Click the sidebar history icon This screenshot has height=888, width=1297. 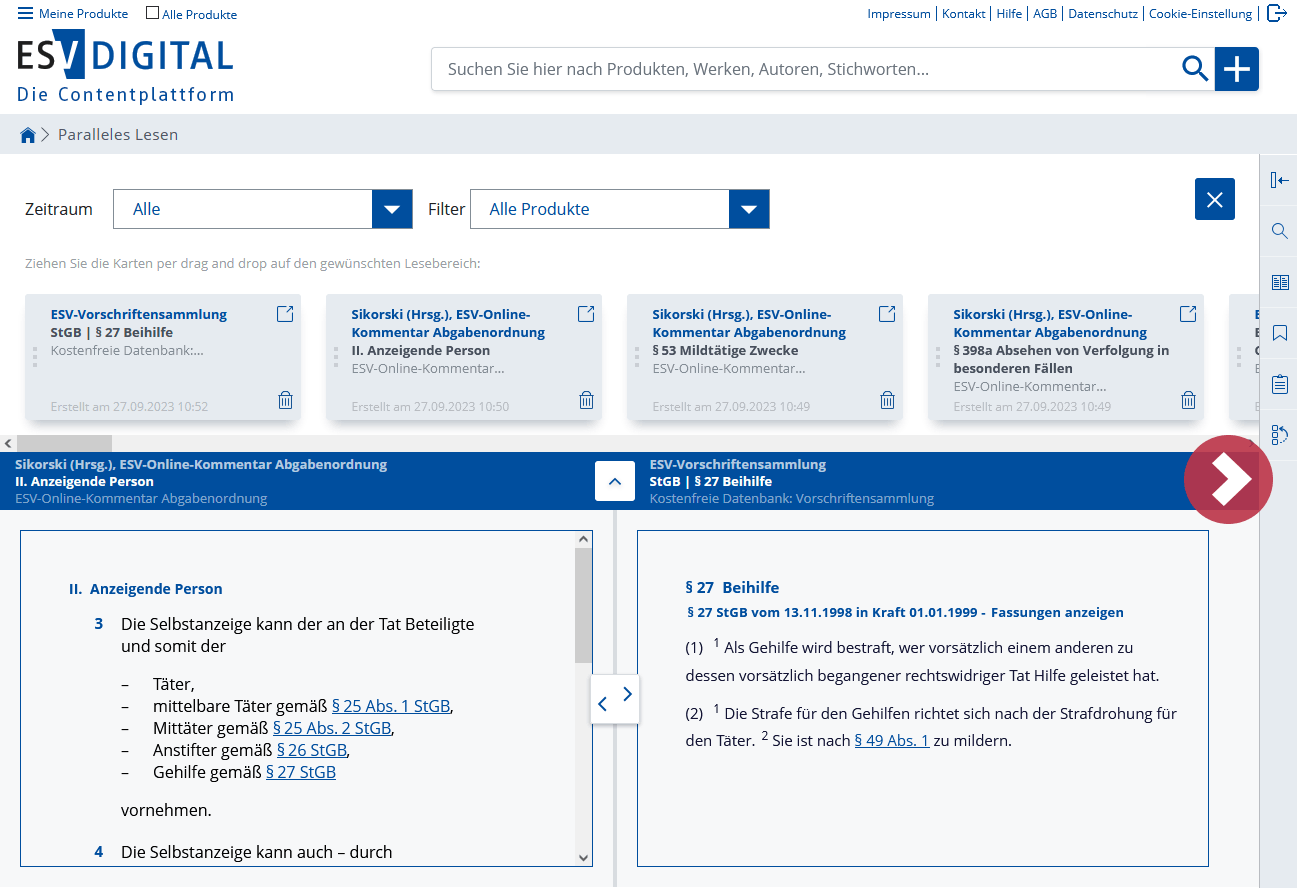(1279, 435)
